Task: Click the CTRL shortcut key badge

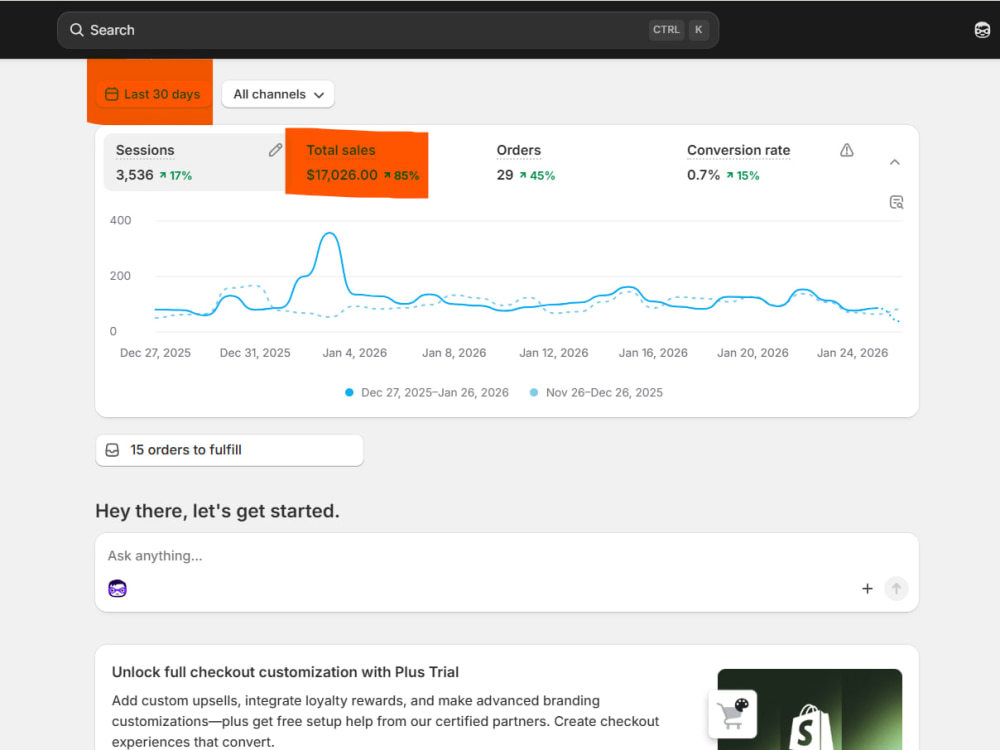Action: pos(666,30)
